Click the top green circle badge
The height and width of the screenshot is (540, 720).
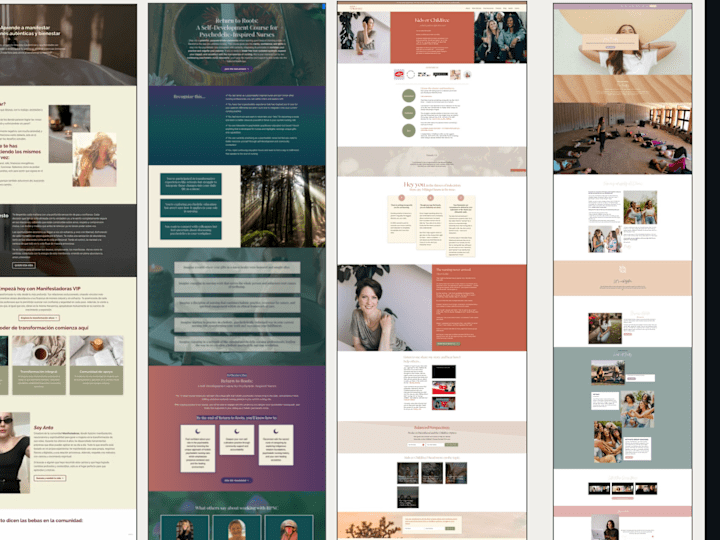click(409, 96)
